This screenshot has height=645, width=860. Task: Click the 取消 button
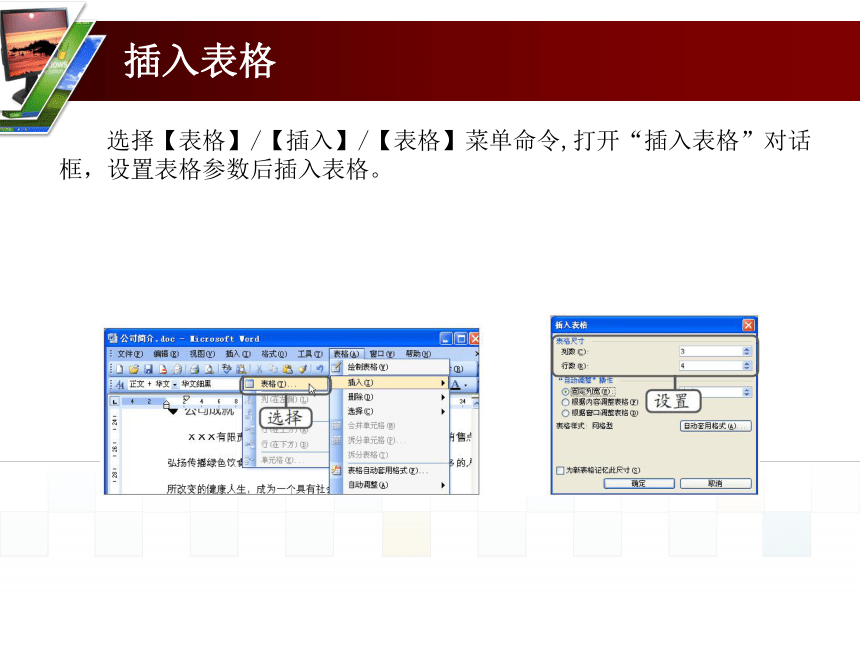click(x=715, y=484)
